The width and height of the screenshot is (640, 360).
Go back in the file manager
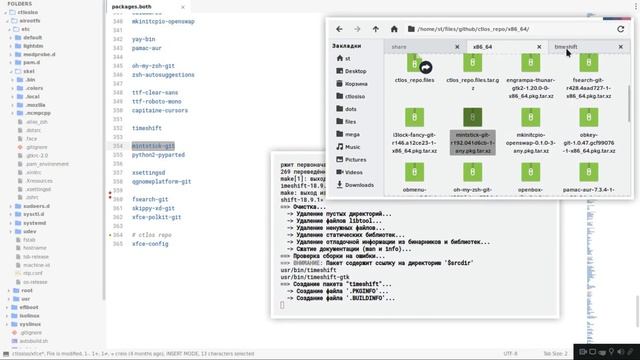tap(339, 29)
